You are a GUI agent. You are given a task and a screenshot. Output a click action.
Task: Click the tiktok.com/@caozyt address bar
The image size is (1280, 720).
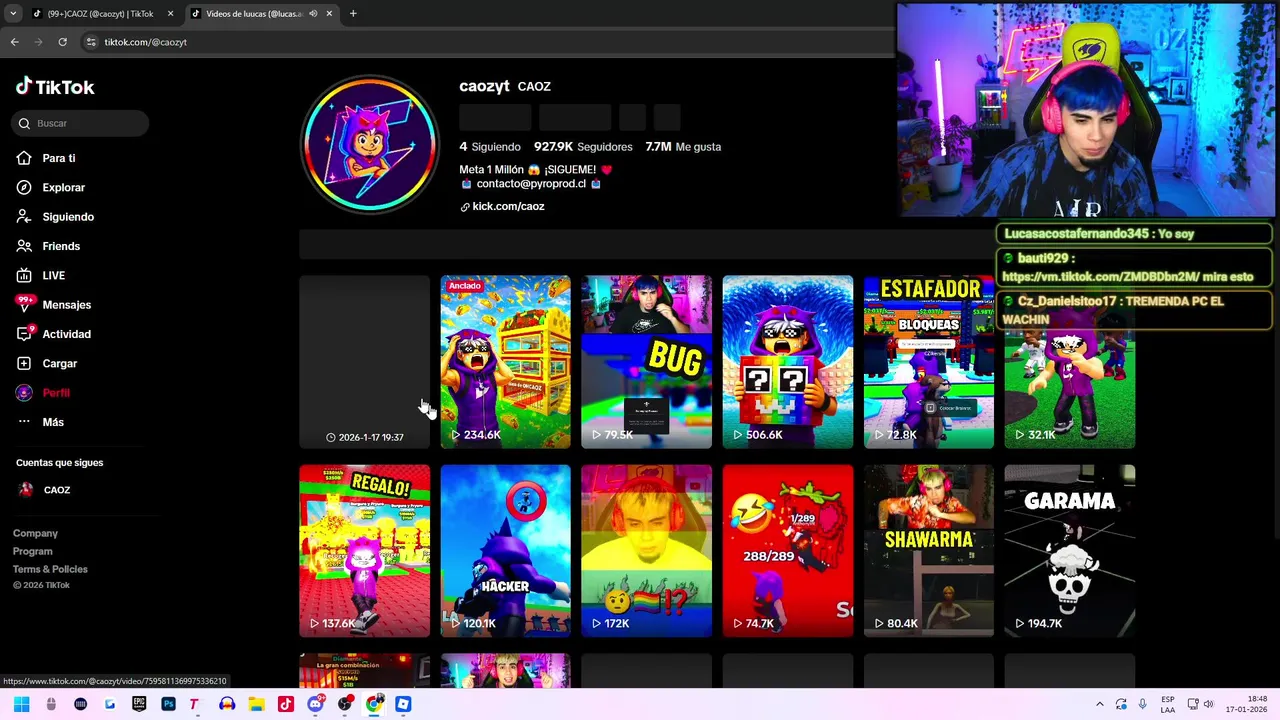[x=146, y=42]
